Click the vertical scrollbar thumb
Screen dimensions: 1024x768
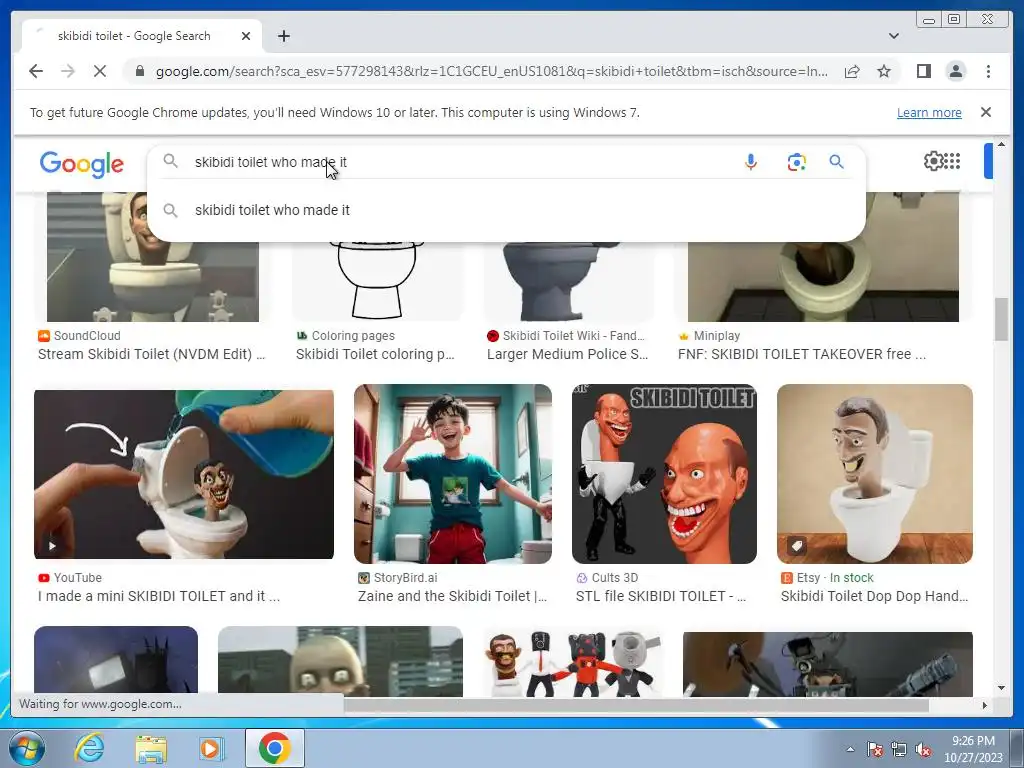[1001, 319]
